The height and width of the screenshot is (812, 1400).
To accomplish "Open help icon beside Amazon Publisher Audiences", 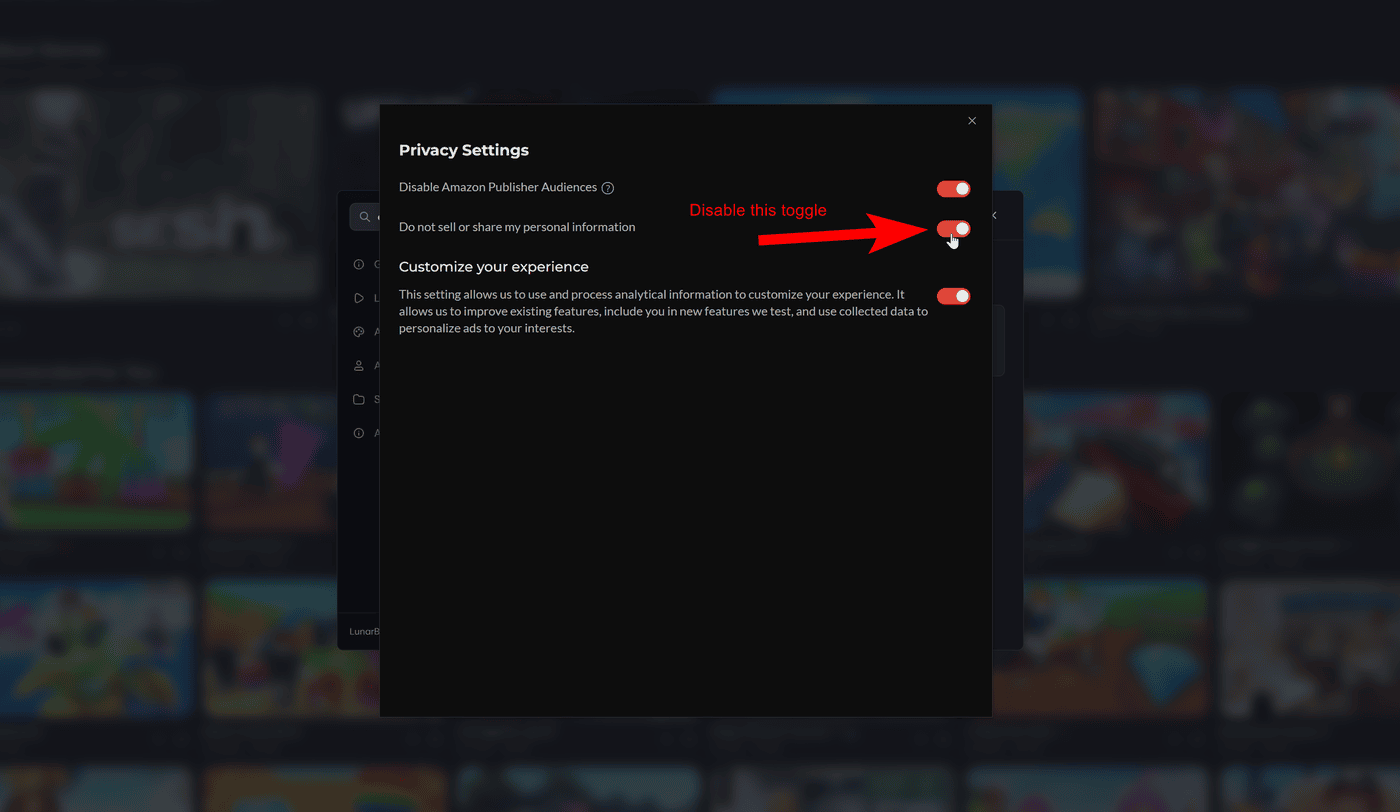I will (x=608, y=188).
